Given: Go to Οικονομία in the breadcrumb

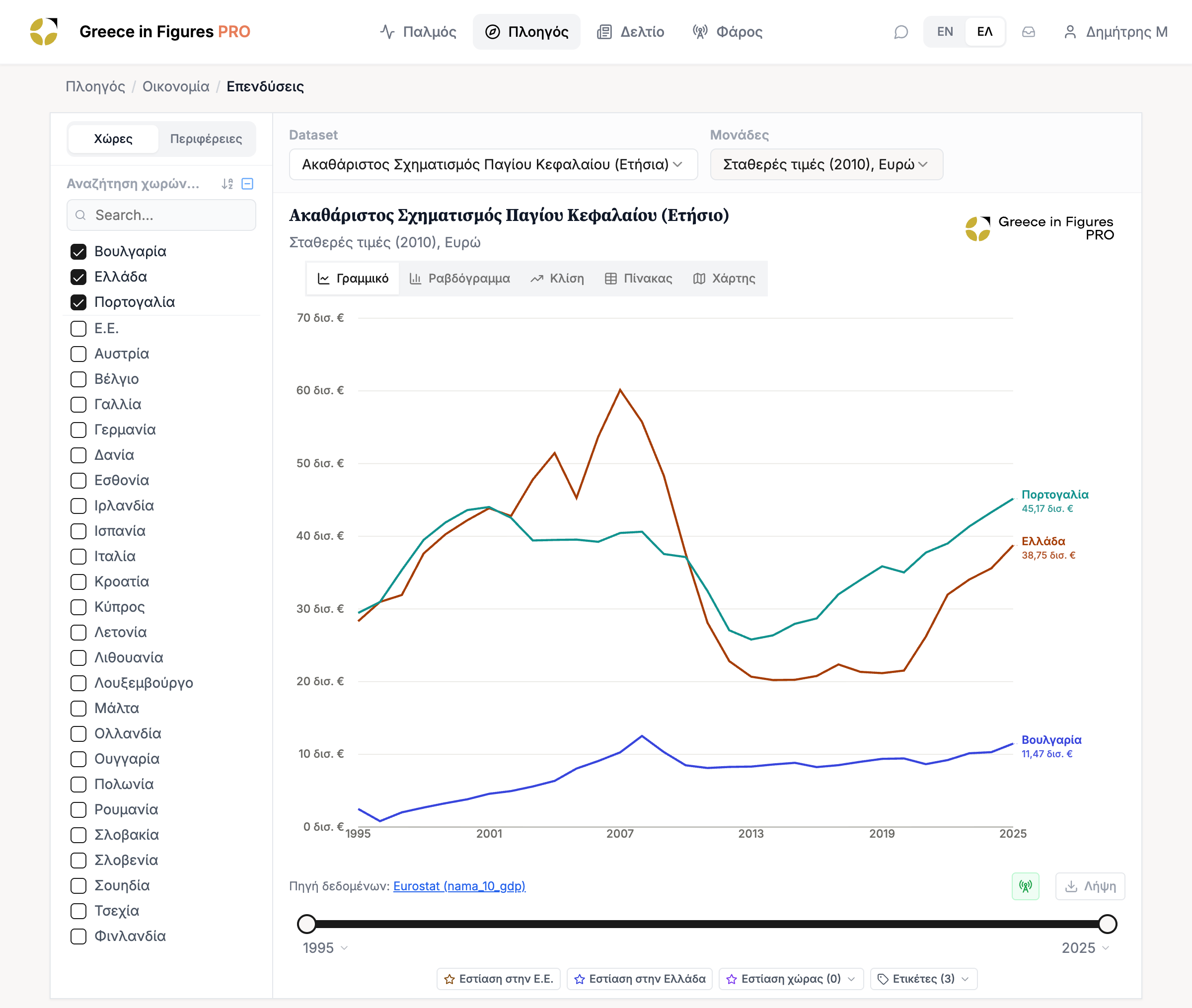Looking at the screenshot, I should coord(176,87).
